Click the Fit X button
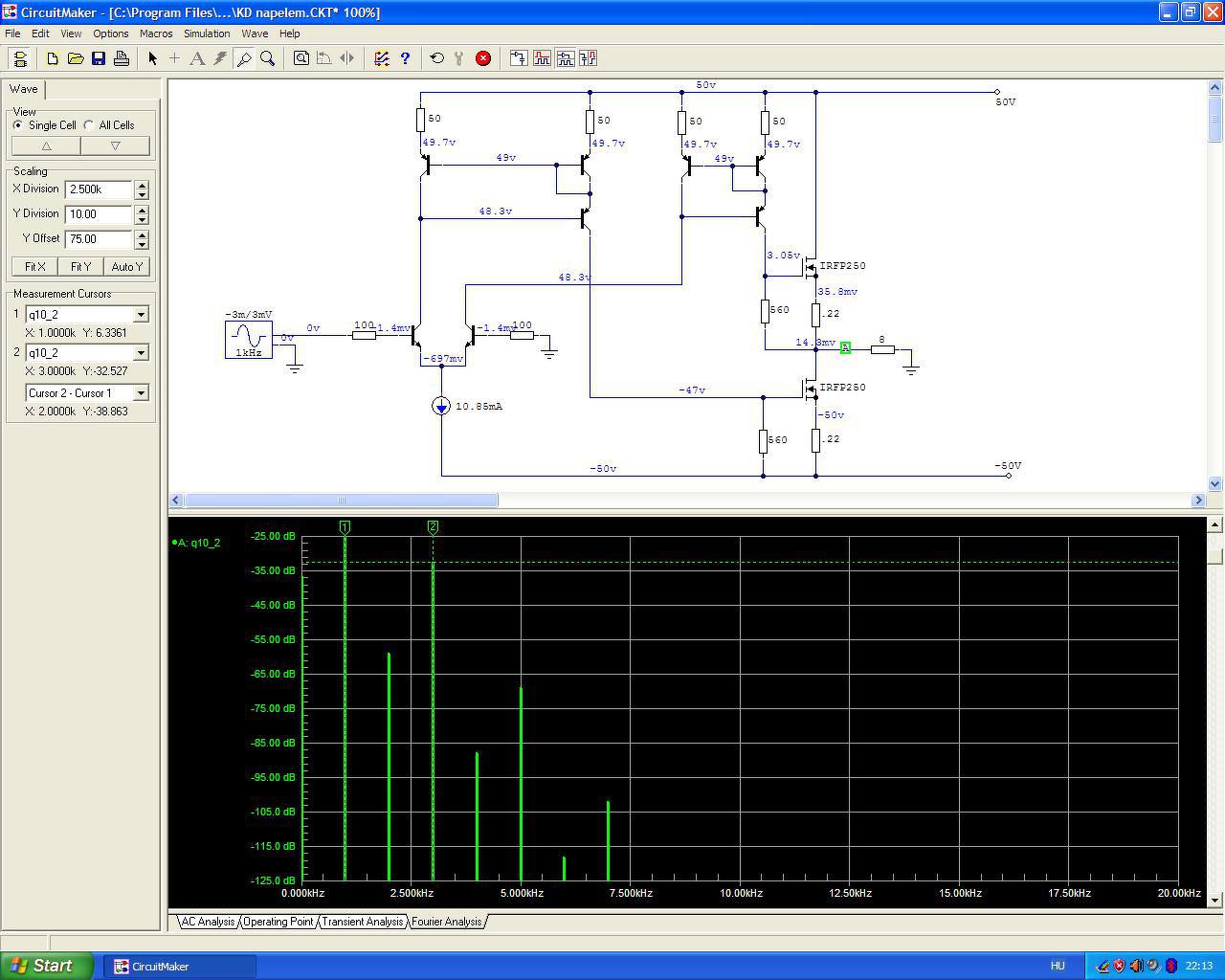 point(35,267)
